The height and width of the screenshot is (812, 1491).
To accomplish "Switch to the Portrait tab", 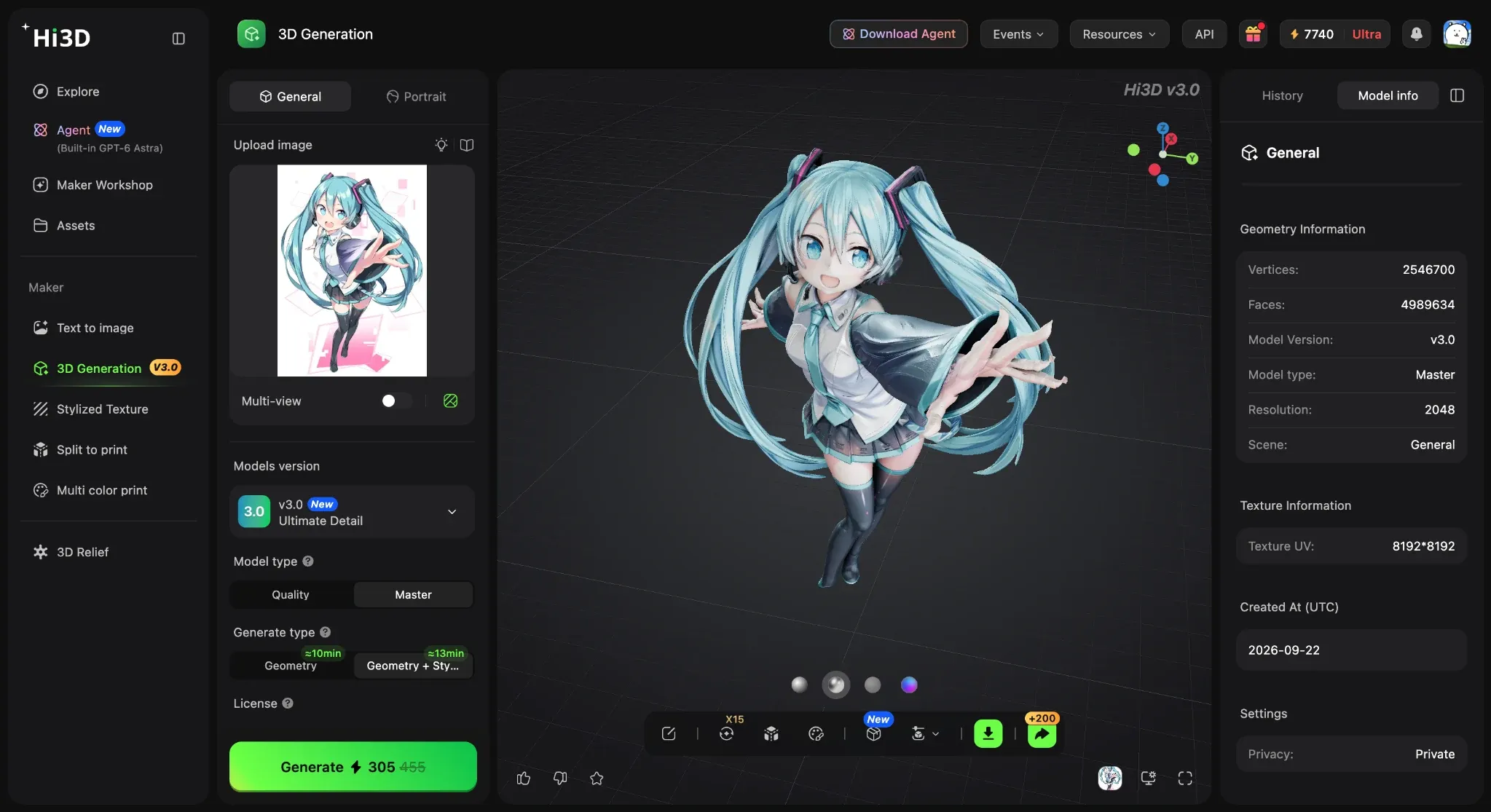I will pos(416,97).
